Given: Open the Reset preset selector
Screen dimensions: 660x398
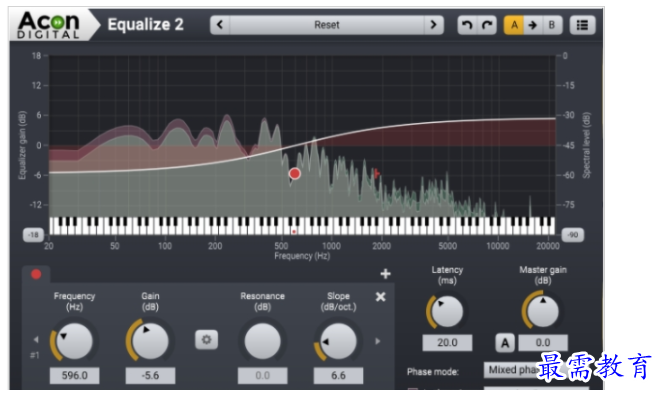Looking at the screenshot, I should (x=327, y=25).
